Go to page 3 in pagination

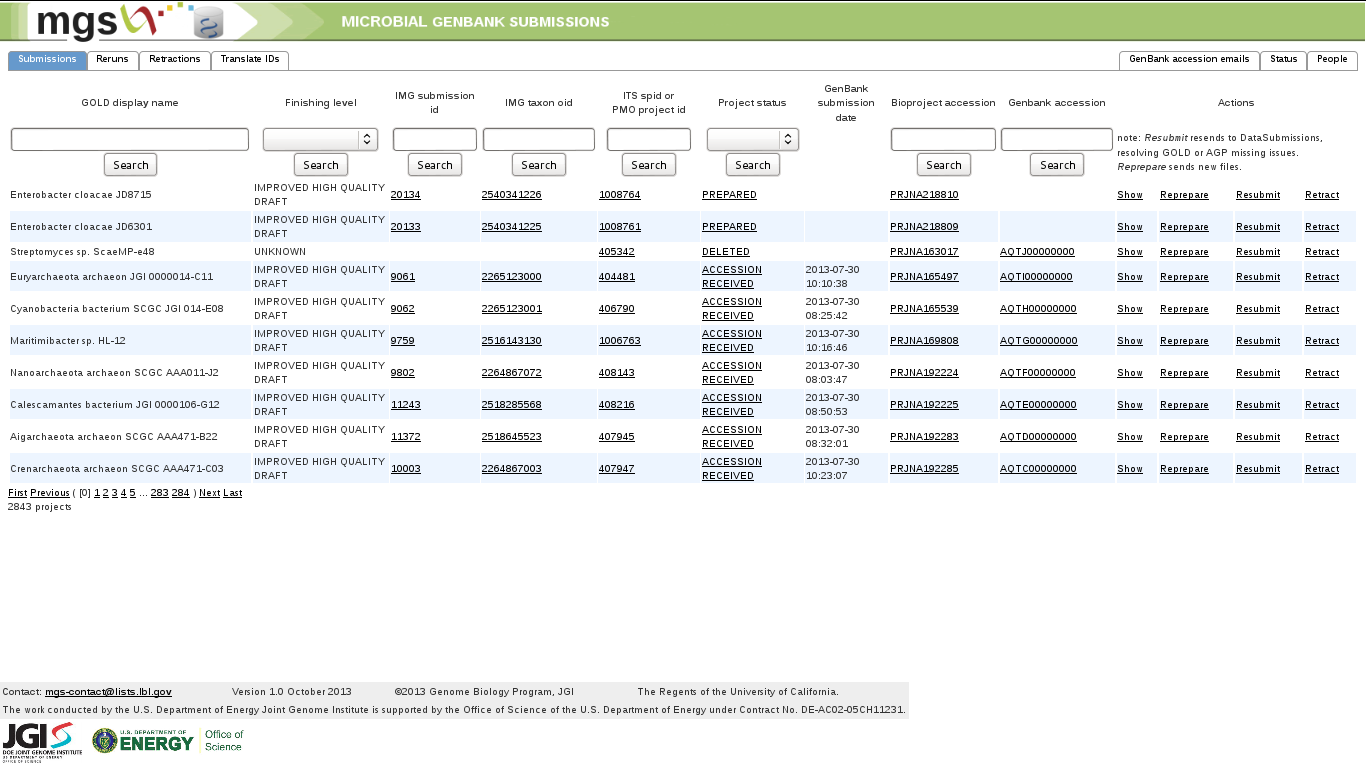[114, 493]
